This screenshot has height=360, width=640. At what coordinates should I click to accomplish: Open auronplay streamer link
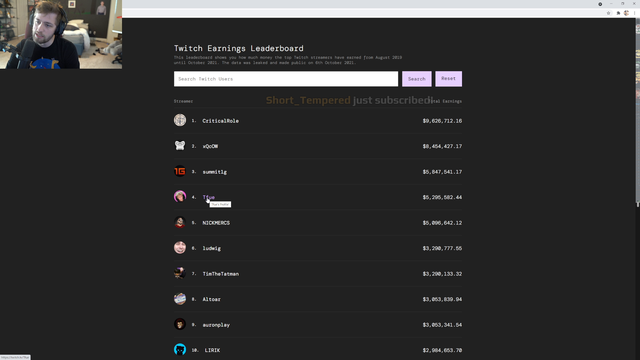pos(216,325)
